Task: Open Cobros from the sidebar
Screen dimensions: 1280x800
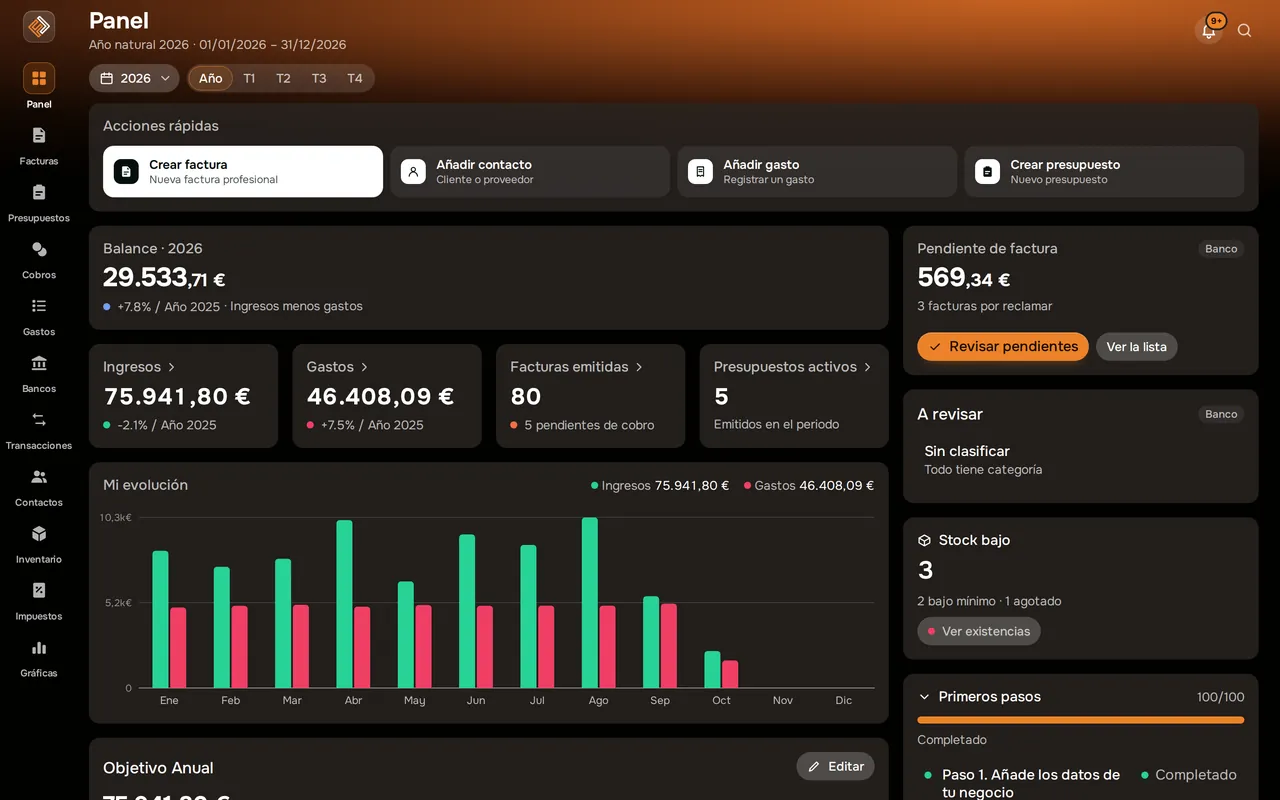Action: pos(39,249)
